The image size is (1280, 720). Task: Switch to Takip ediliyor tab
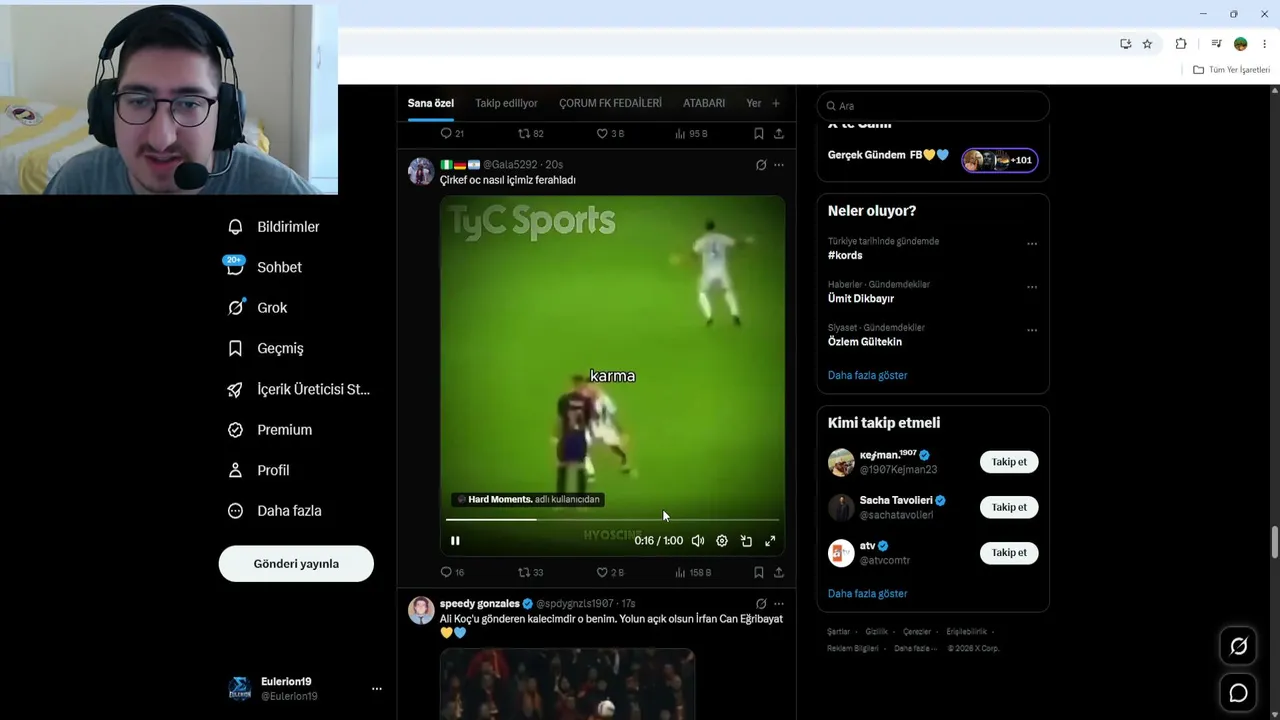pyautogui.click(x=506, y=103)
